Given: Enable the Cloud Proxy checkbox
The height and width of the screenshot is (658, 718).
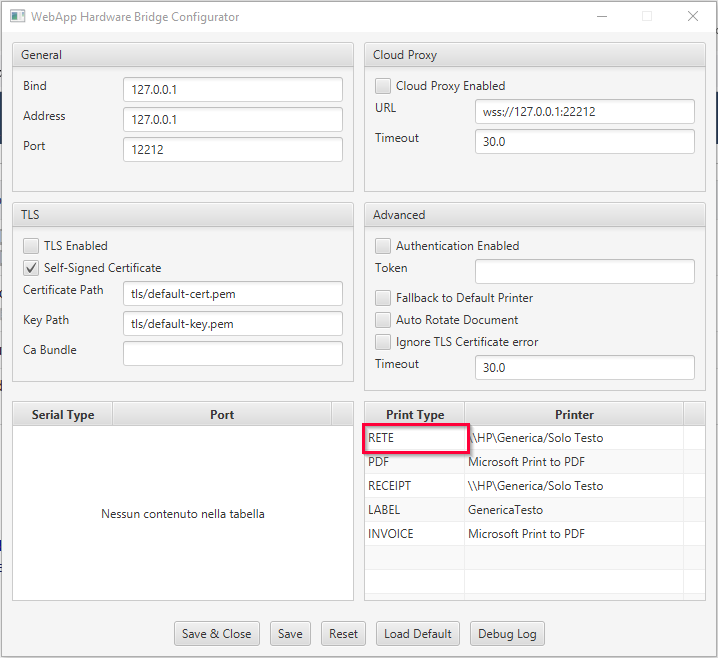Looking at the screenshot, I should pyautogui.click(x=383, y=86).
